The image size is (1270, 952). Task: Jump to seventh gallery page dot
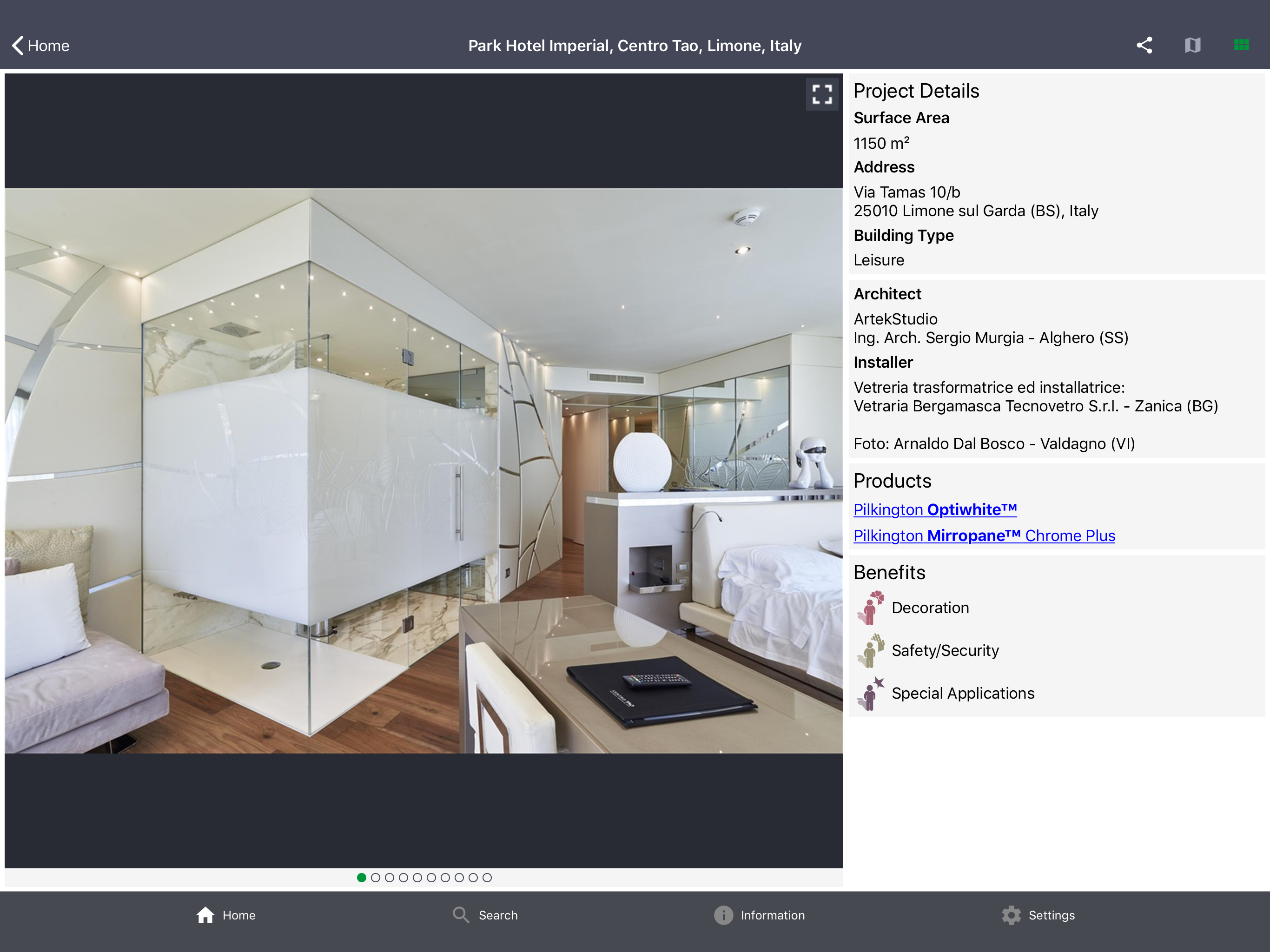pyautogui.click(x=445, y=877)
